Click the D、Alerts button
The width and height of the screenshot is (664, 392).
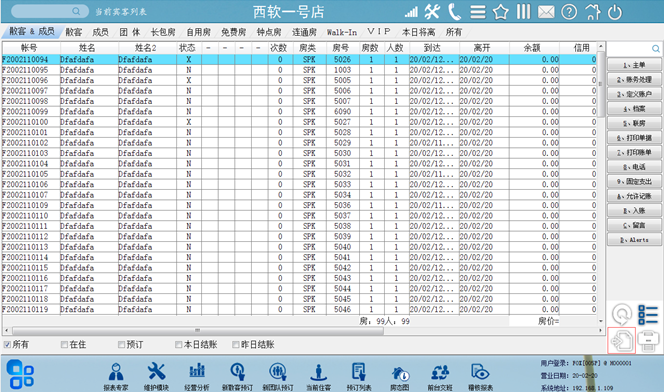(634, 240)
